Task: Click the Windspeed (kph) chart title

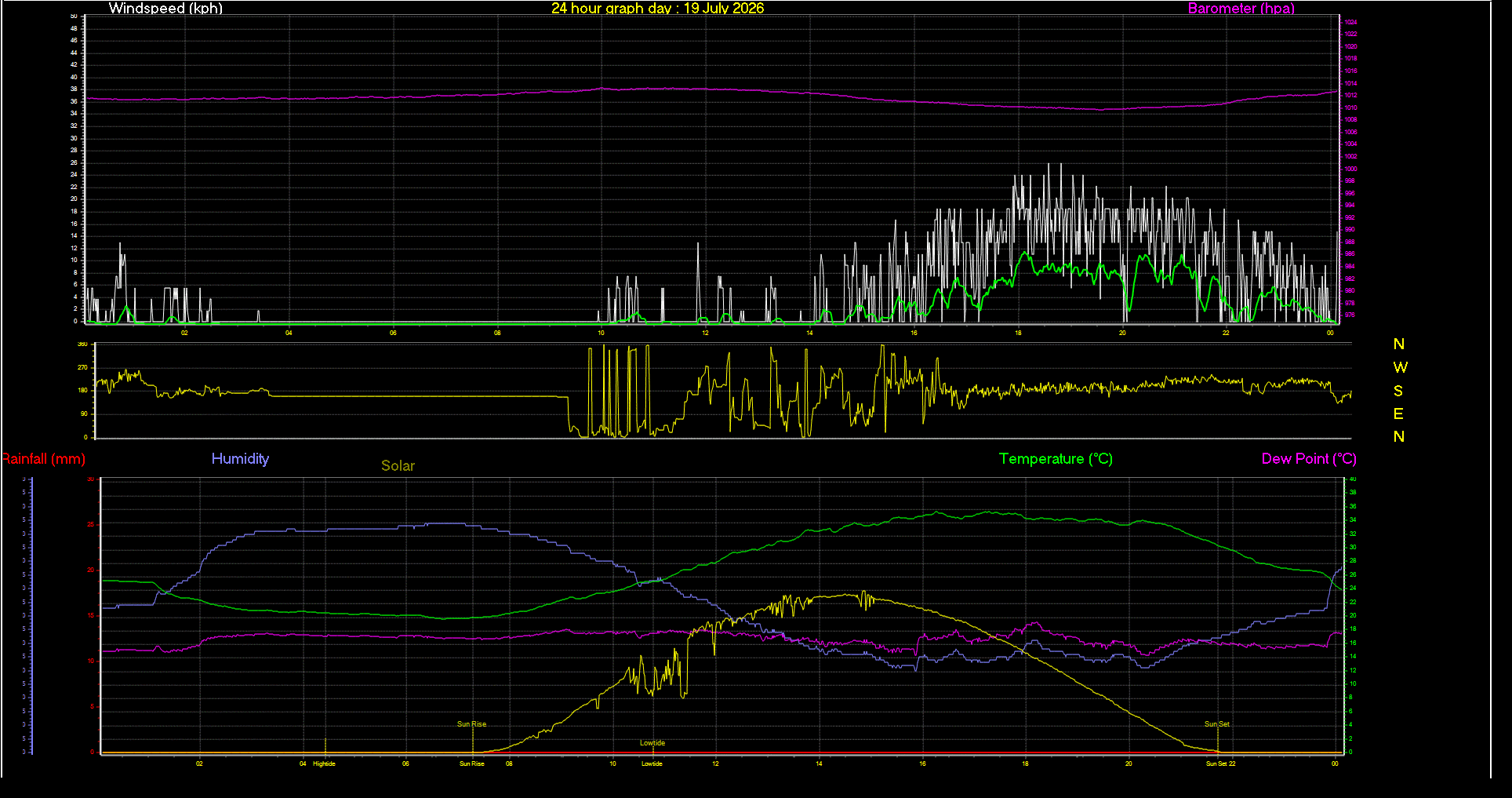Action: [165, 9]
